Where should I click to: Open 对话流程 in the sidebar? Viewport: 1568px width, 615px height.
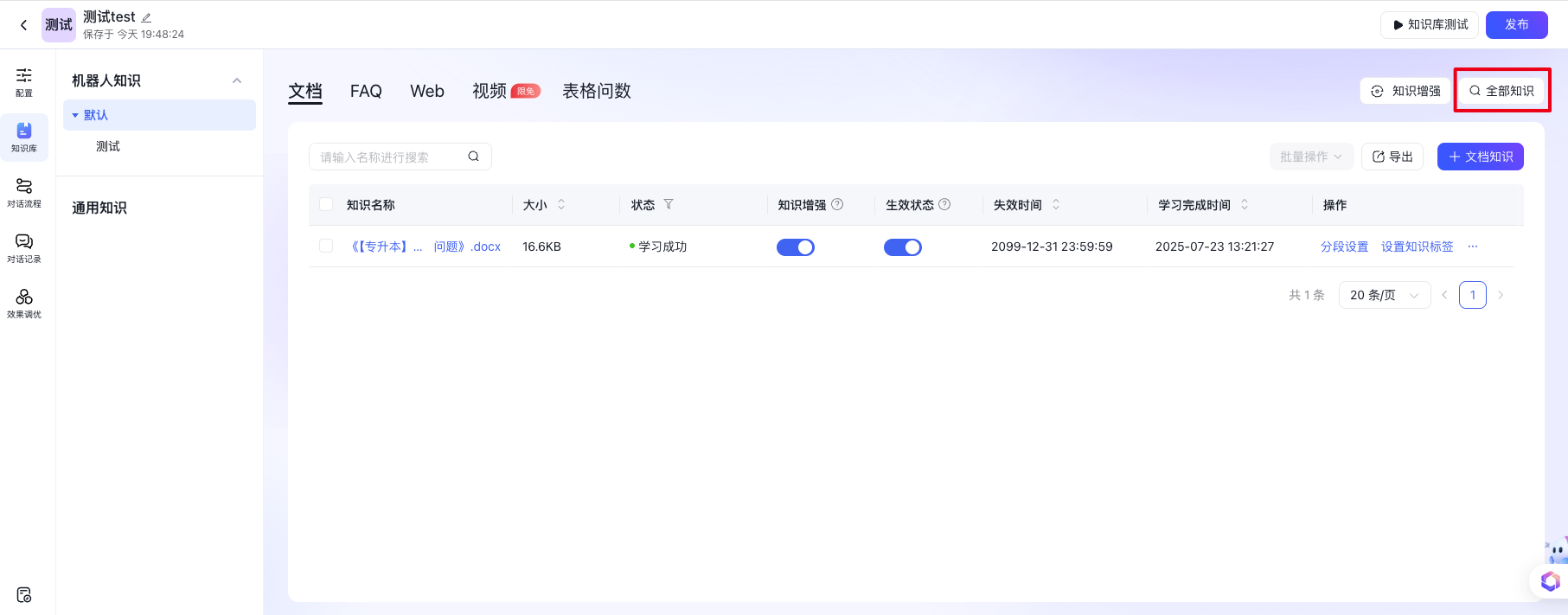tap(24, 192)
